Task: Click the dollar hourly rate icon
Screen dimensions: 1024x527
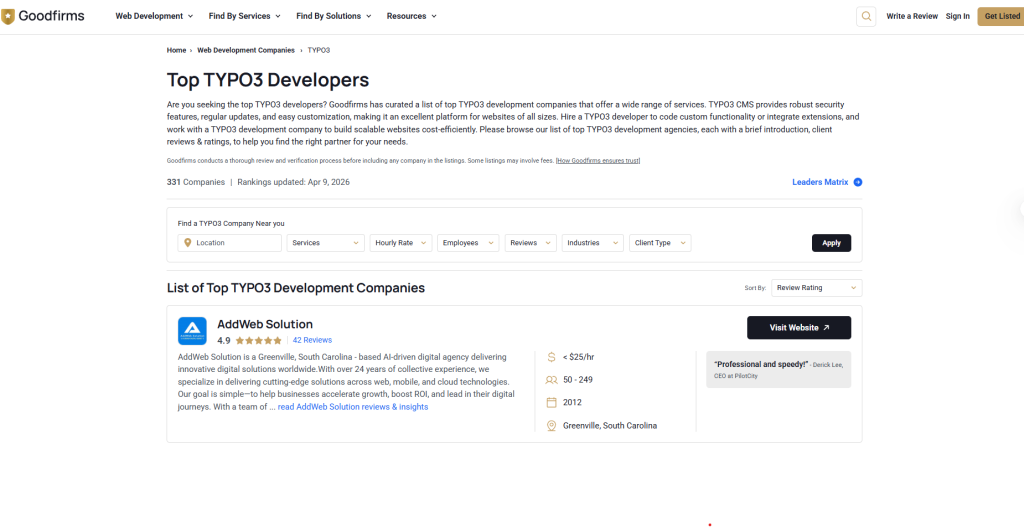Action: (551, 357)
